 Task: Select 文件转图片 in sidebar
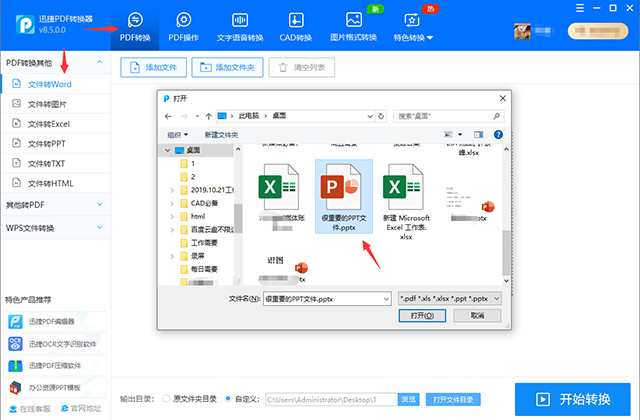coord(56,104)
